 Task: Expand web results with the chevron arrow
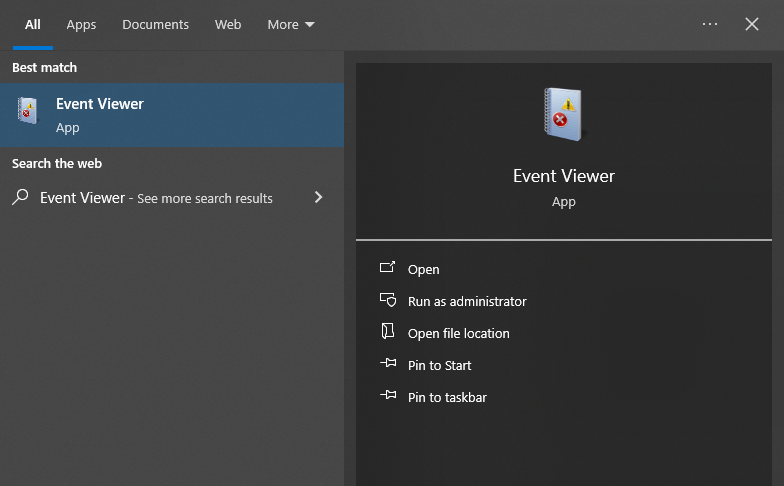coord(318,198)
